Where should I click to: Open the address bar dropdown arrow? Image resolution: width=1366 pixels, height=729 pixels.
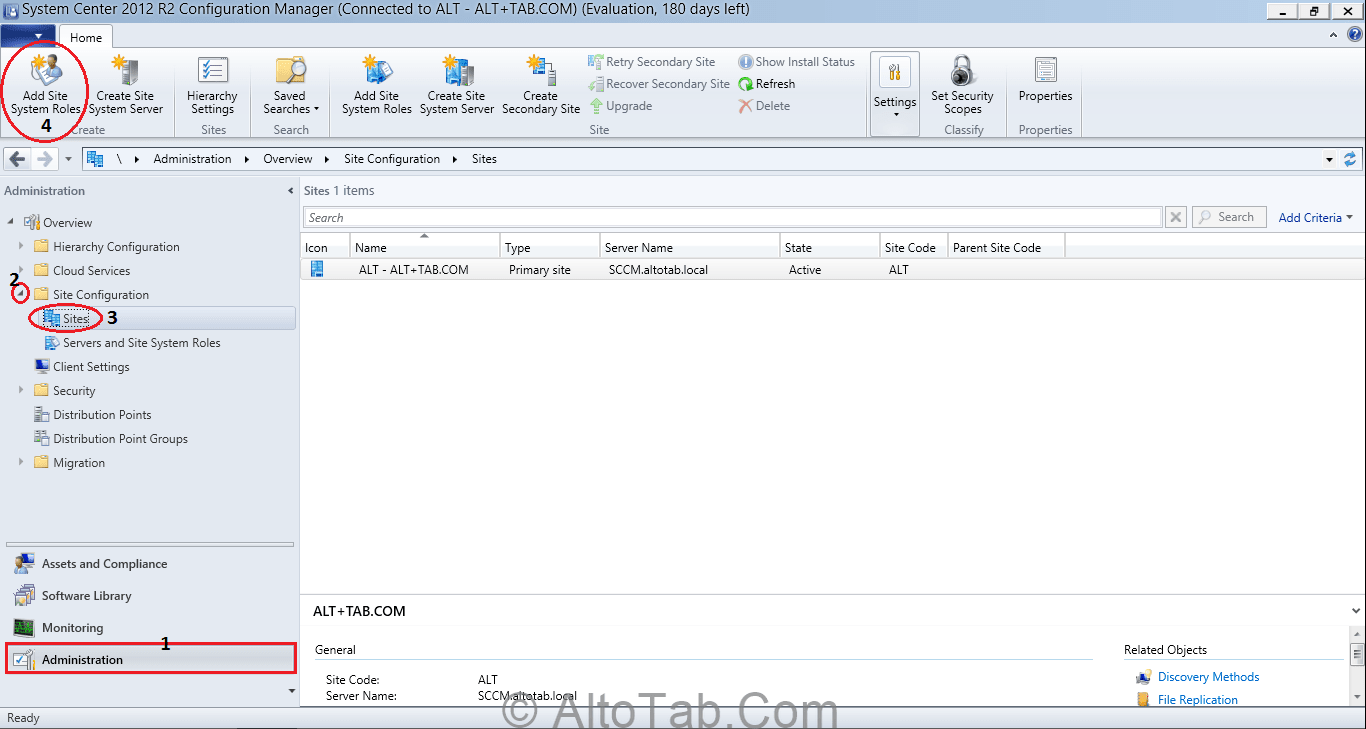point(1329,159)
